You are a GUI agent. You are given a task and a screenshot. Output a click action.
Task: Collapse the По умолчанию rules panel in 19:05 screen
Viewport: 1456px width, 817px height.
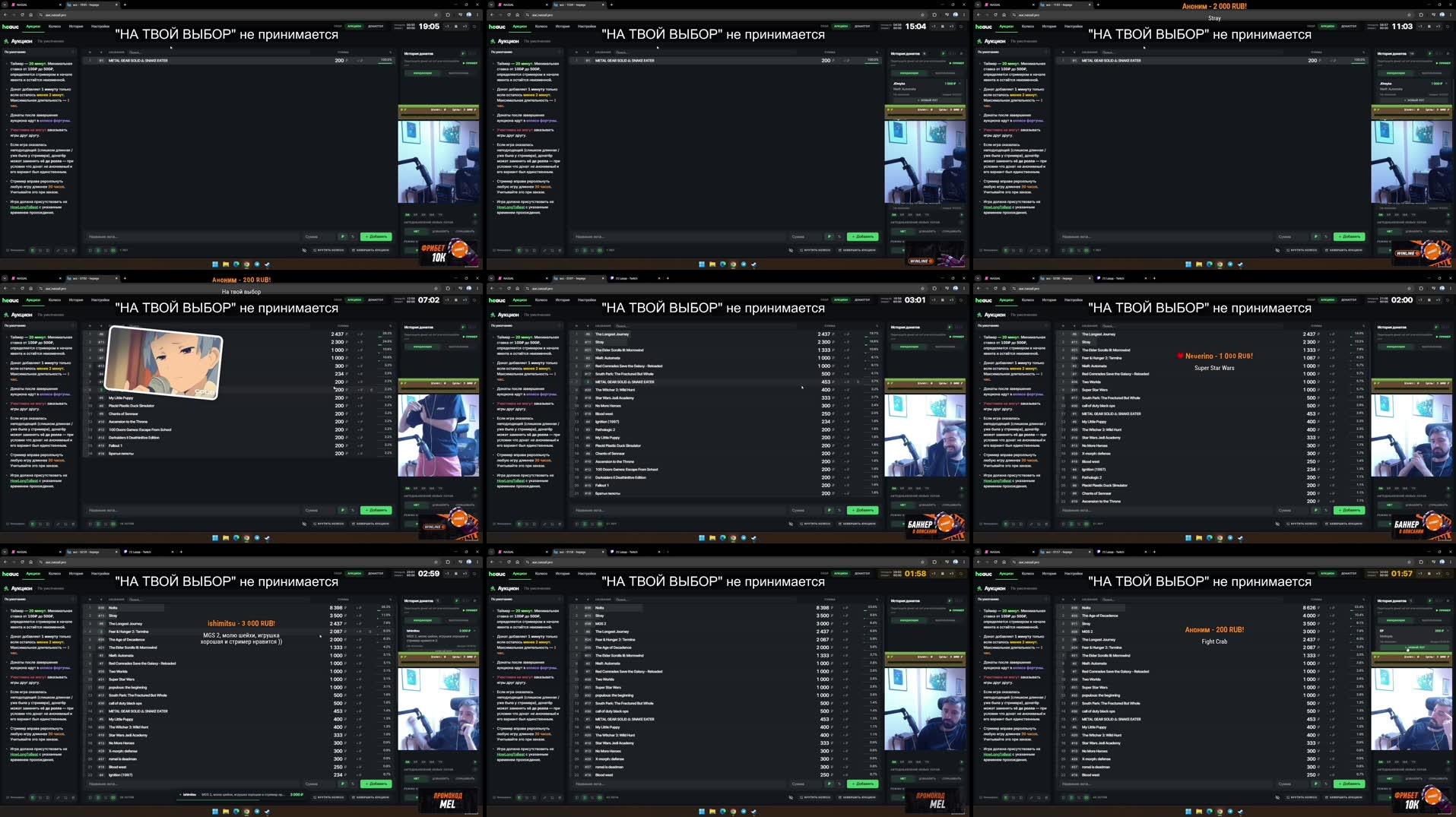click(x=72, y=52)
